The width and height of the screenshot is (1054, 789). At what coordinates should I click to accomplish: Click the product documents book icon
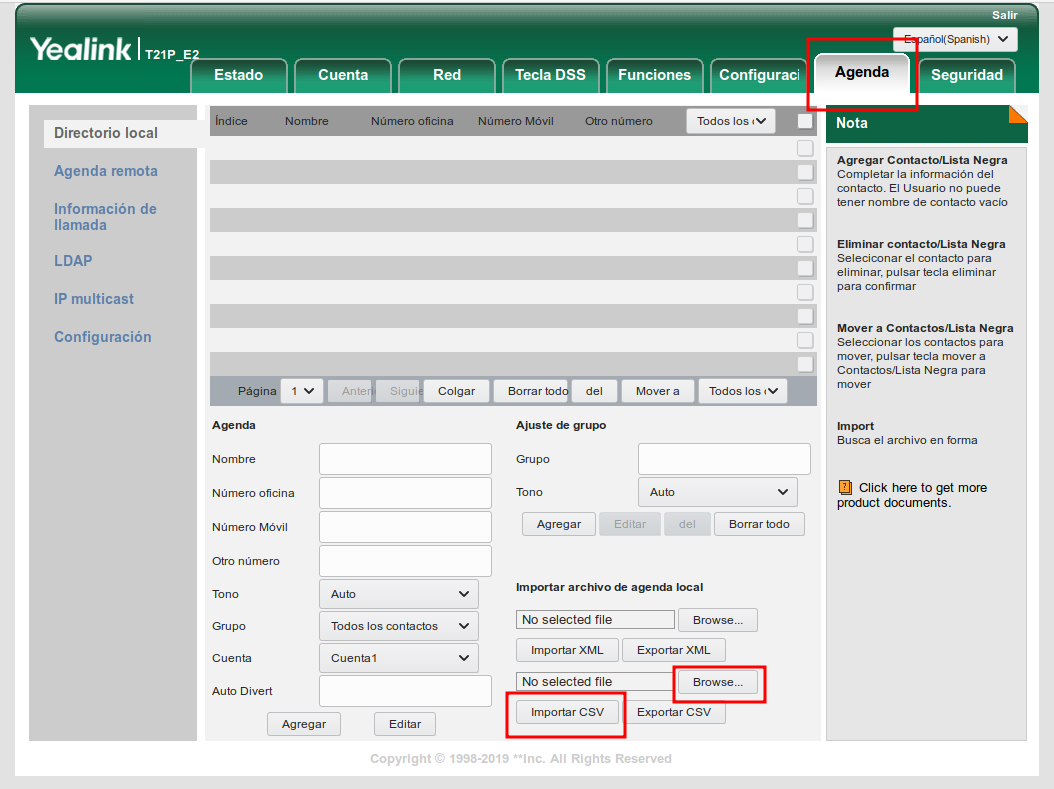[x=845, y=488]
